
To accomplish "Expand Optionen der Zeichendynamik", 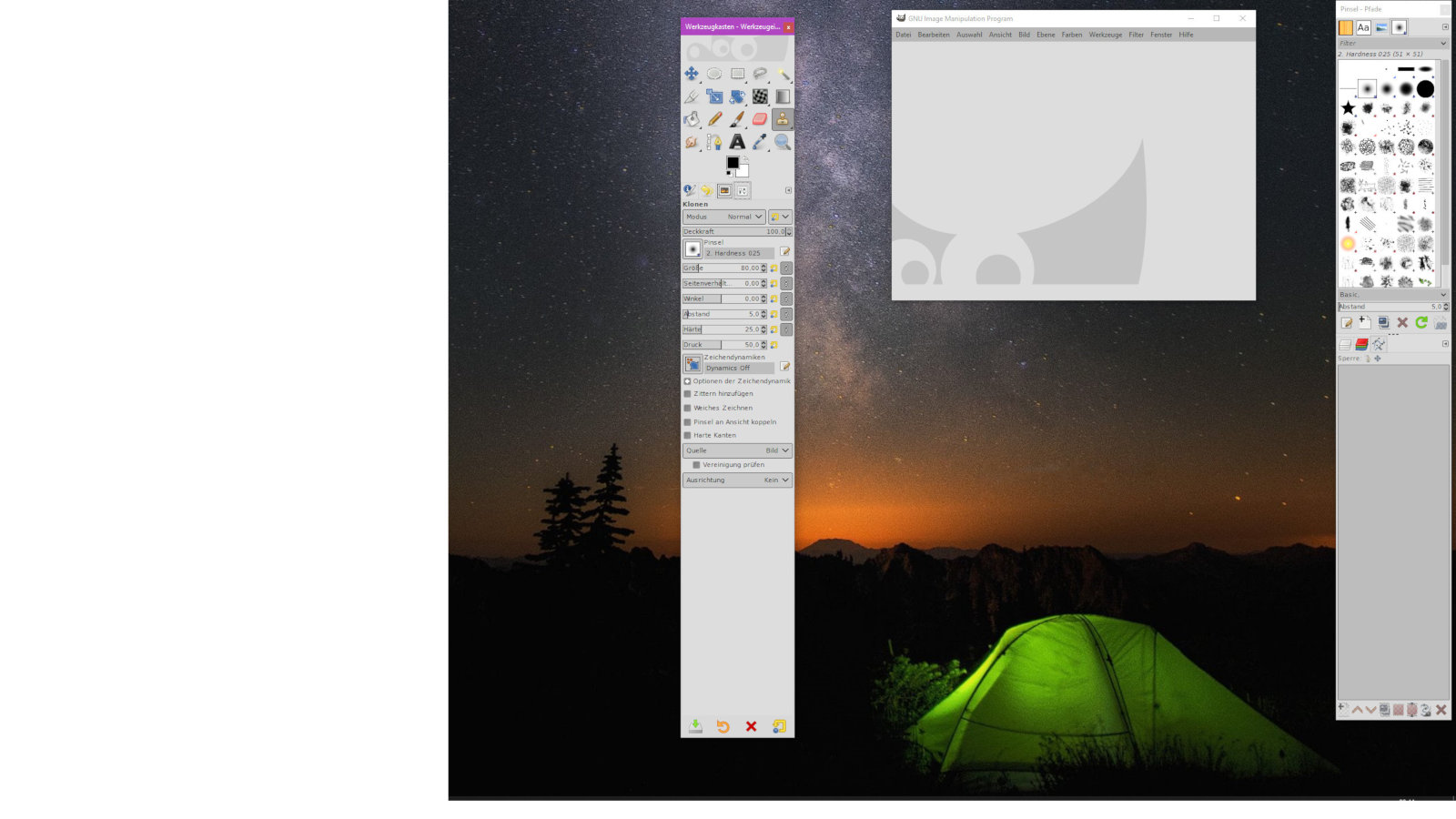I will tap(687, 381).
